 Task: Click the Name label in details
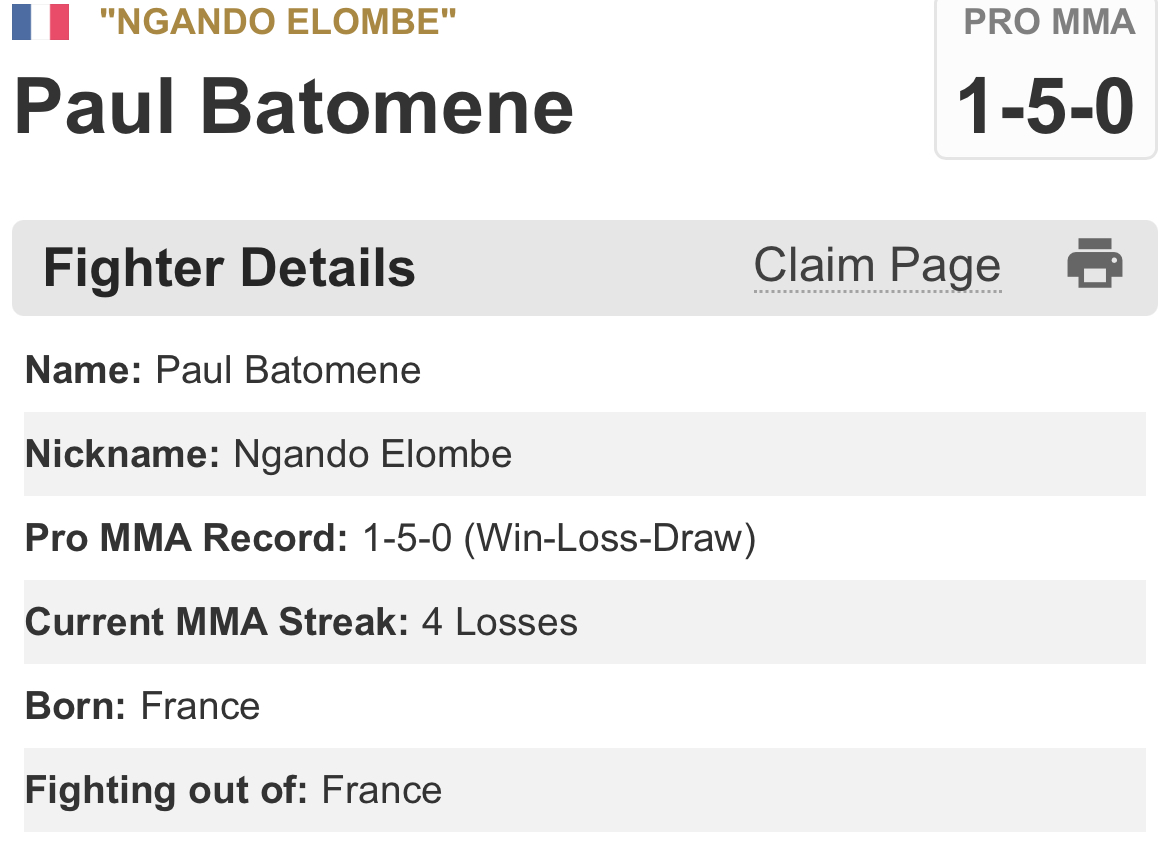point(84,371)
